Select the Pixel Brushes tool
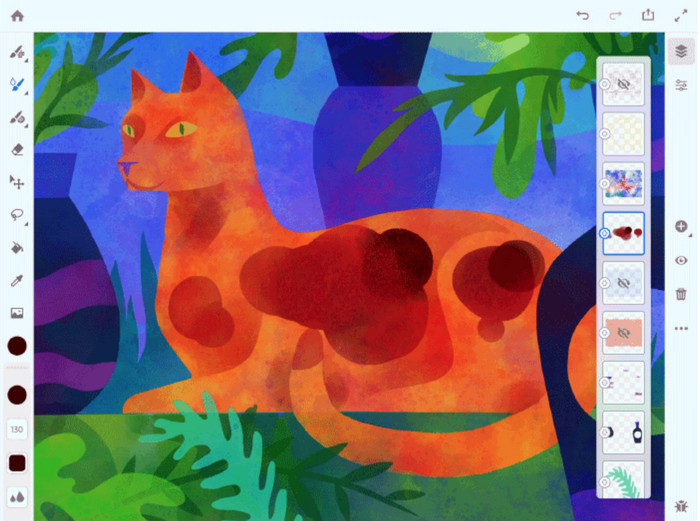The image size is (700, 521). 16,52
